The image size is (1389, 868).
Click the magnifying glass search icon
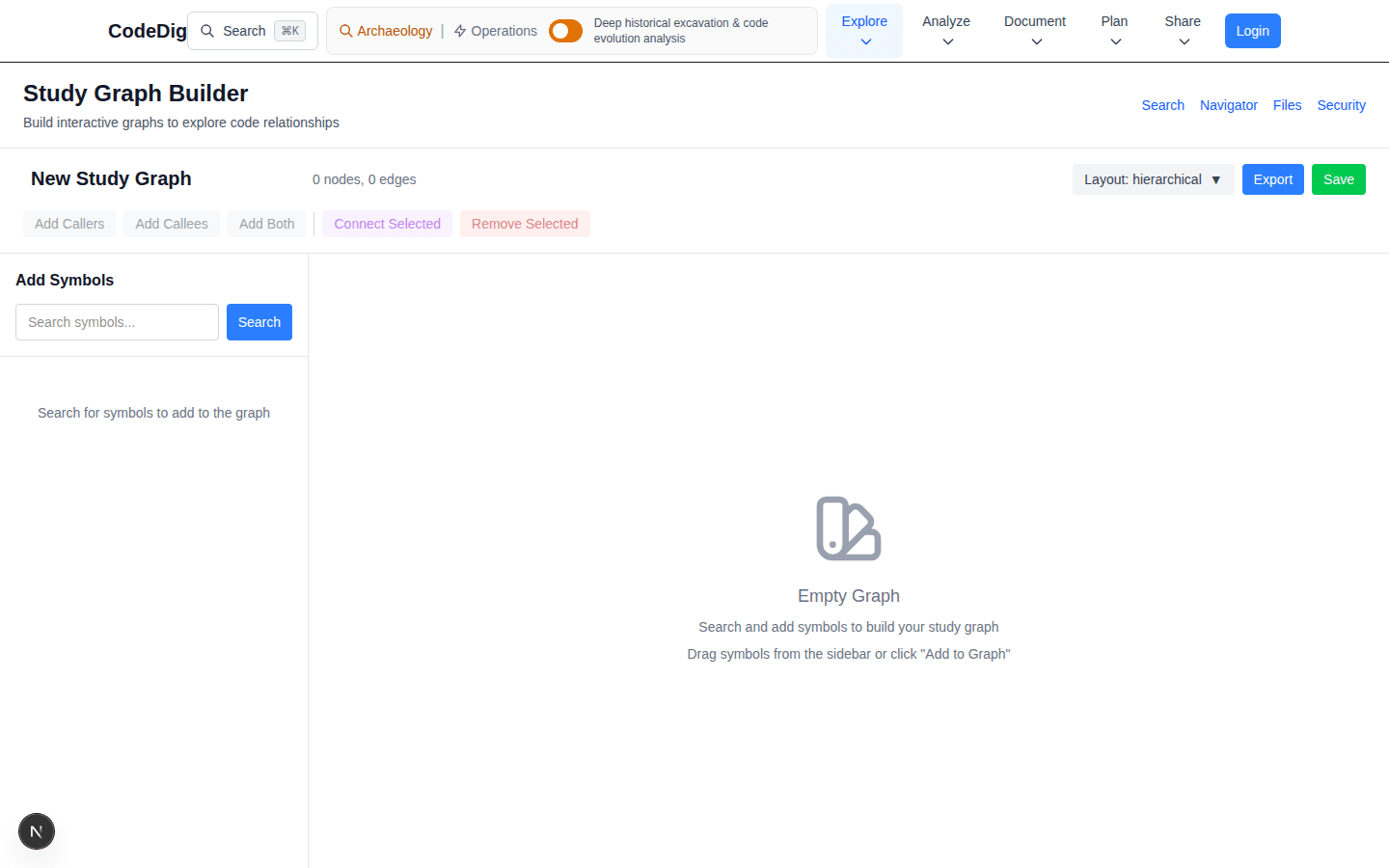pyautogui.click(x=206, y=31)
